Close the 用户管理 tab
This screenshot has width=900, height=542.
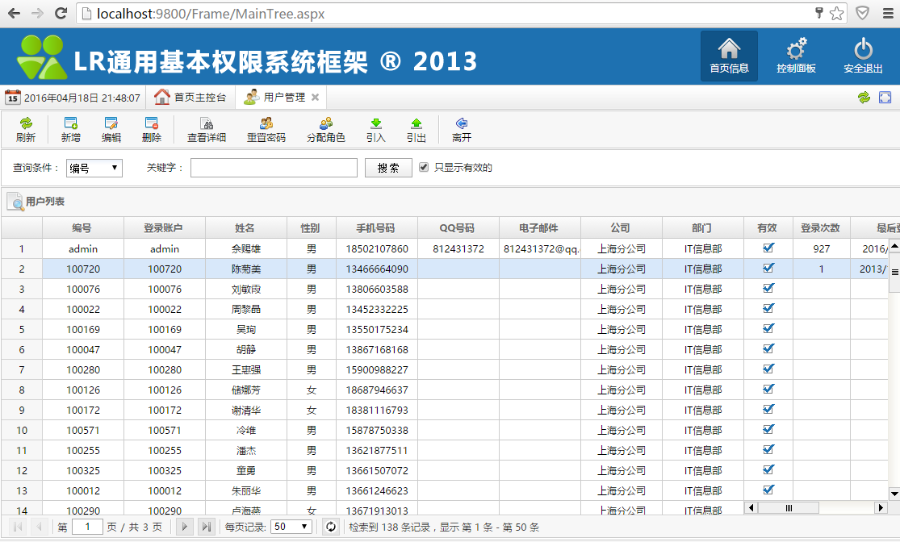(315, 98)
